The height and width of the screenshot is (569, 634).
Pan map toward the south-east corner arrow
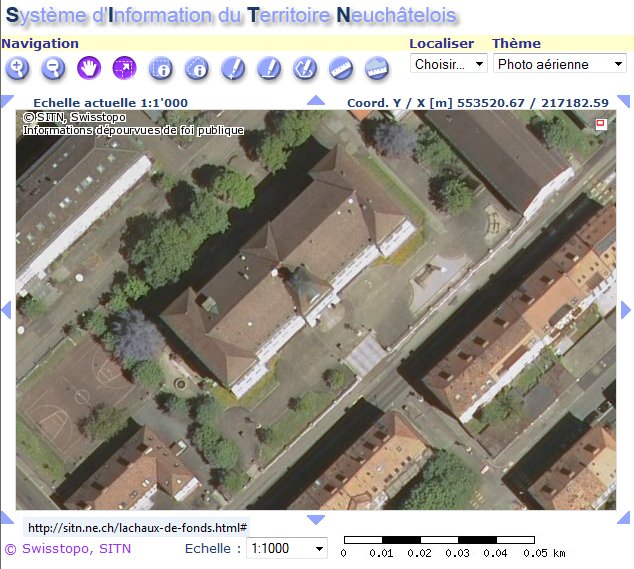[624, 518]
